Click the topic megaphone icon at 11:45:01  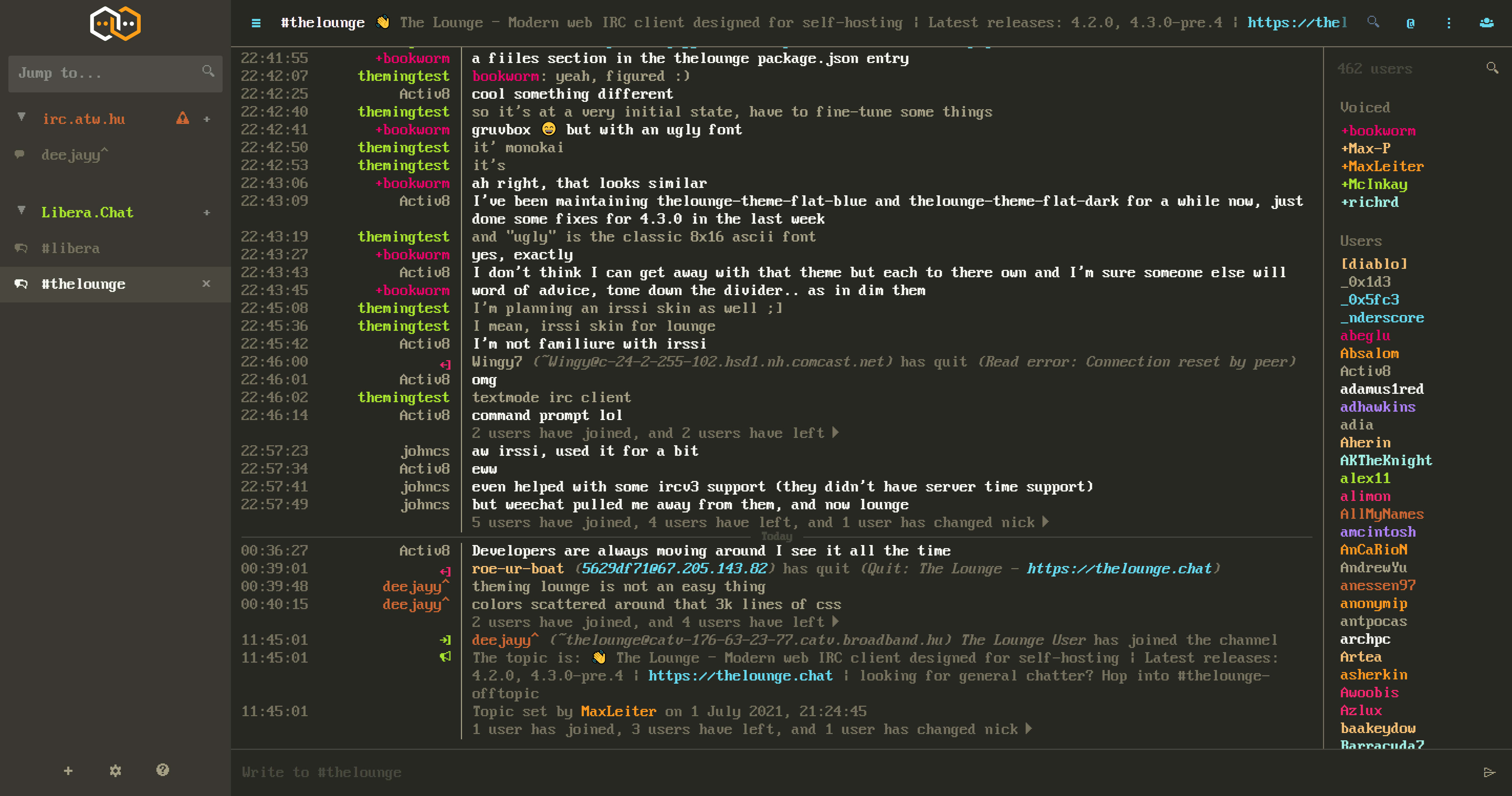pos(445,657)
